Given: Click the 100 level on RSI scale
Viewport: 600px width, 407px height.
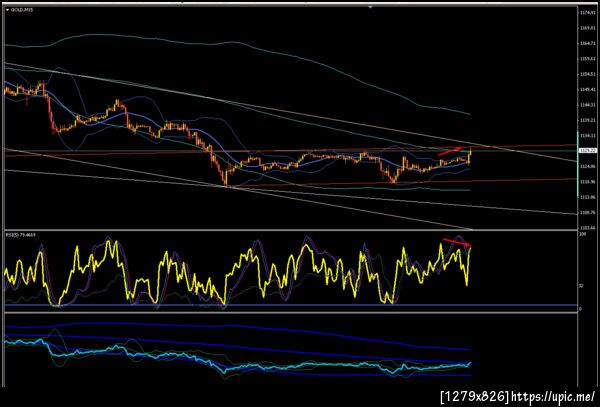Looking at the screenshot, I should click(x=583, y=234).
